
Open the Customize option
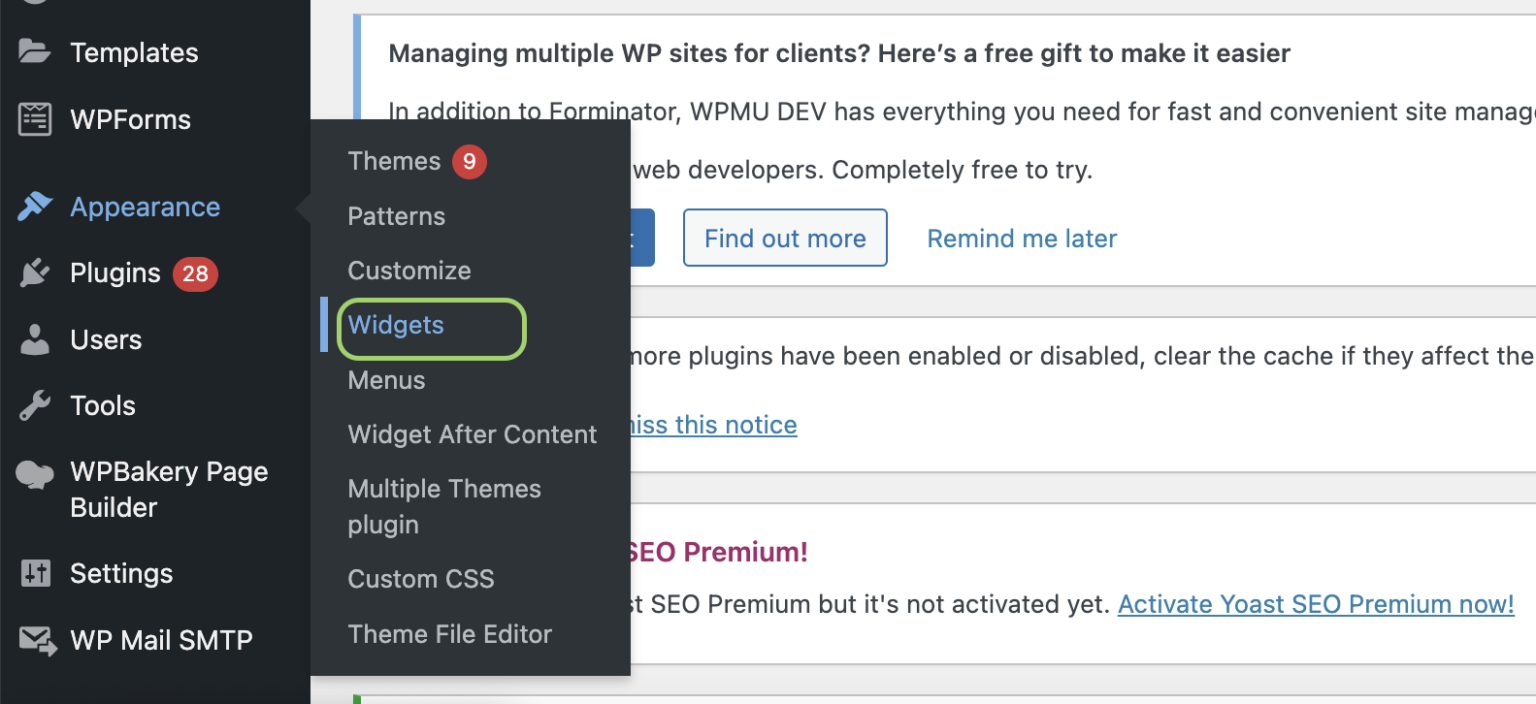[409, 270]
